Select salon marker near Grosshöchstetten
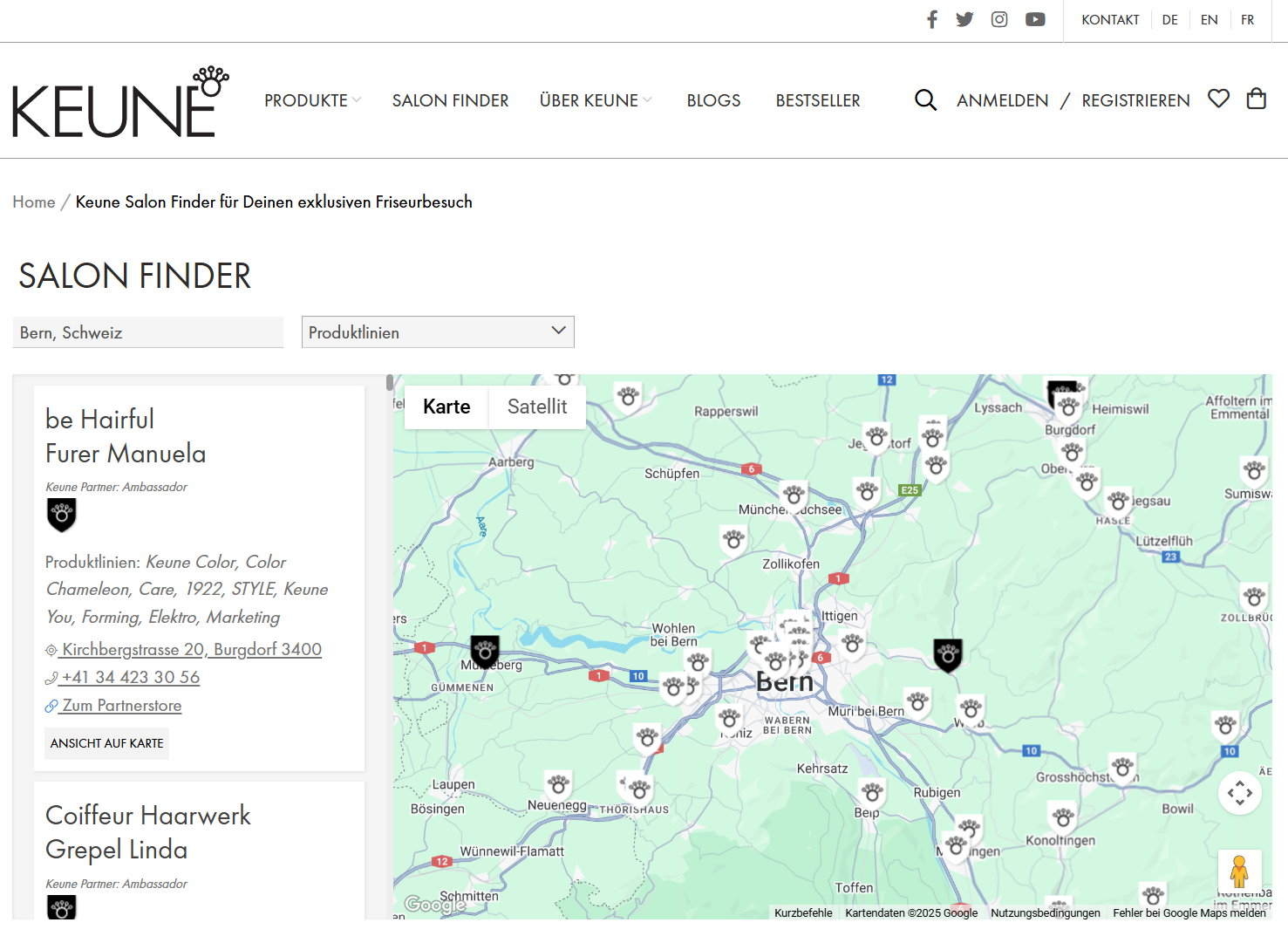This screenshot has height=943, width=1288. coord(1123,769)
